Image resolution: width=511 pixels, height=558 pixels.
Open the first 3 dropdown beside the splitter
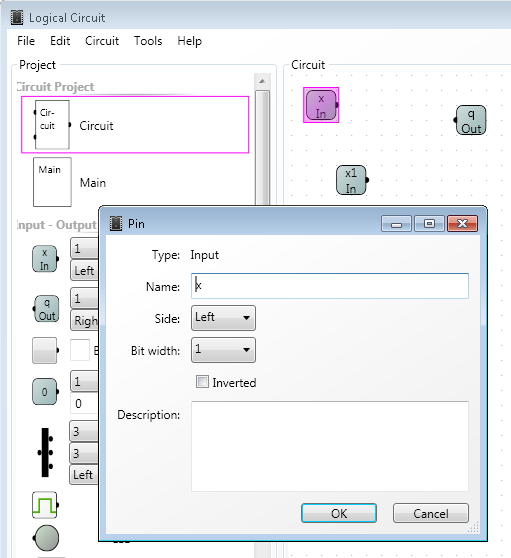click(84, 431)
